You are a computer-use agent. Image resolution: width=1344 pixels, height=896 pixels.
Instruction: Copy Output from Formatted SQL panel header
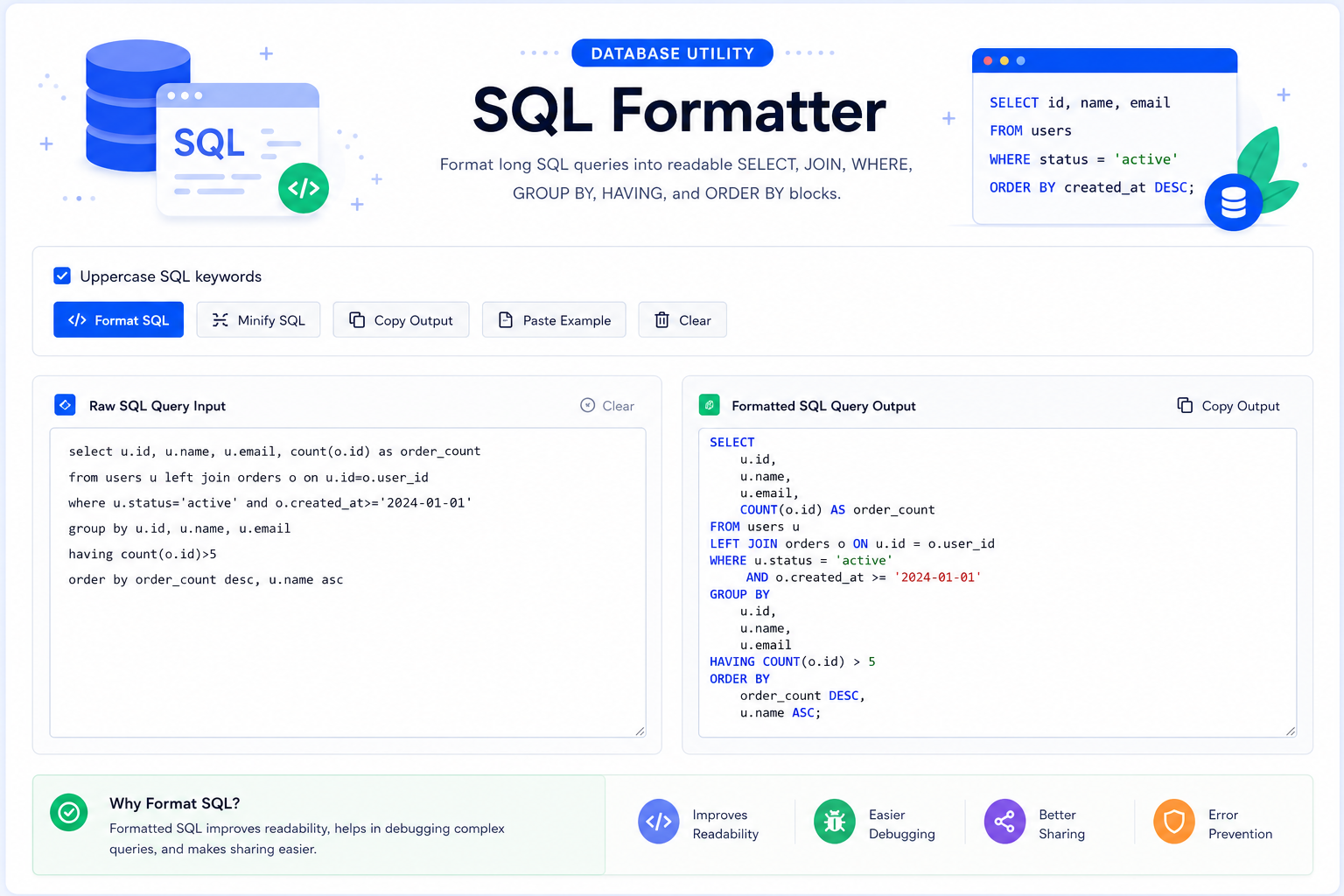coord(1228,406)
